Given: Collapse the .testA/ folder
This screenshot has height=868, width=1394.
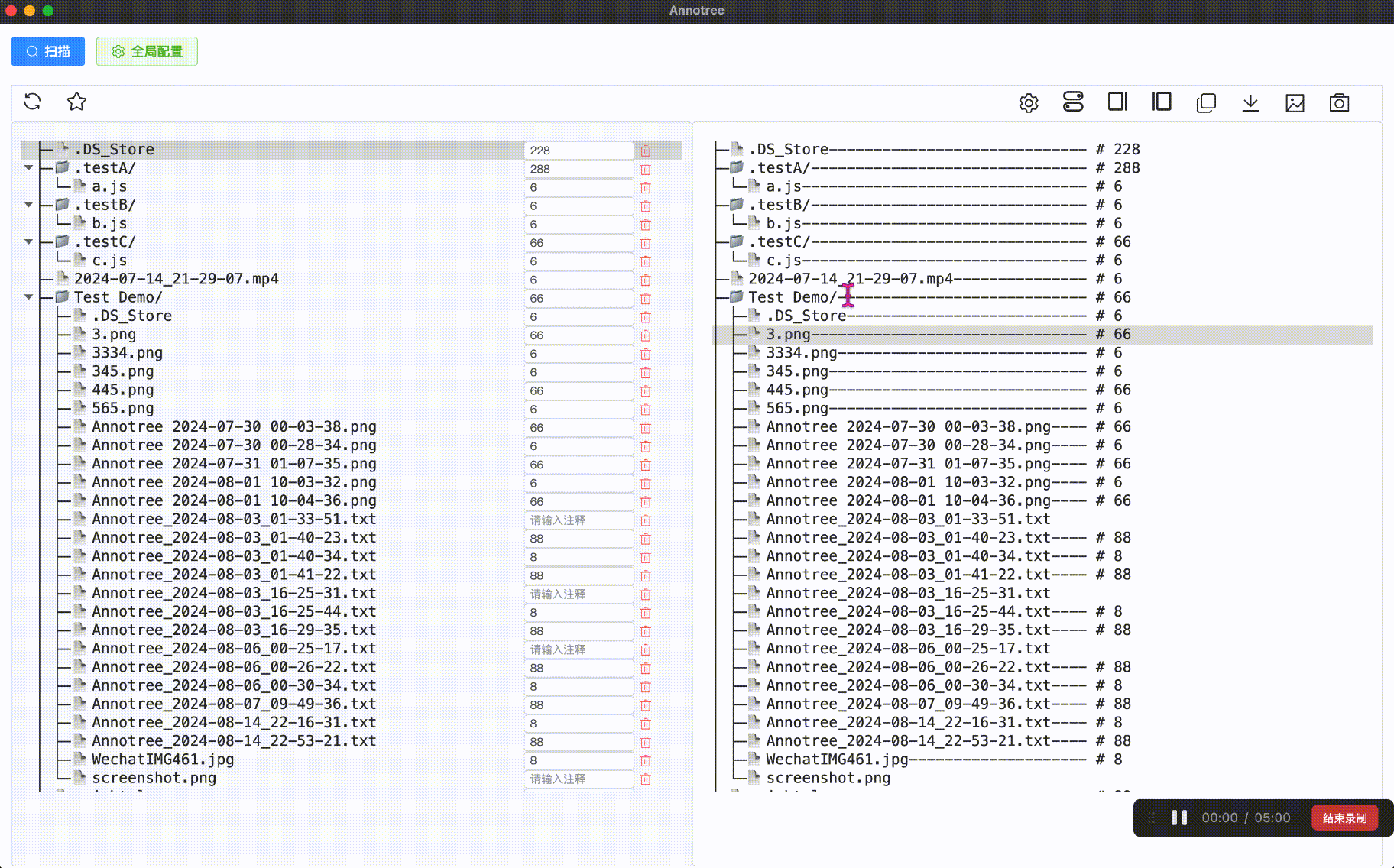Looking at the screenshot, I should click(29, 168).
